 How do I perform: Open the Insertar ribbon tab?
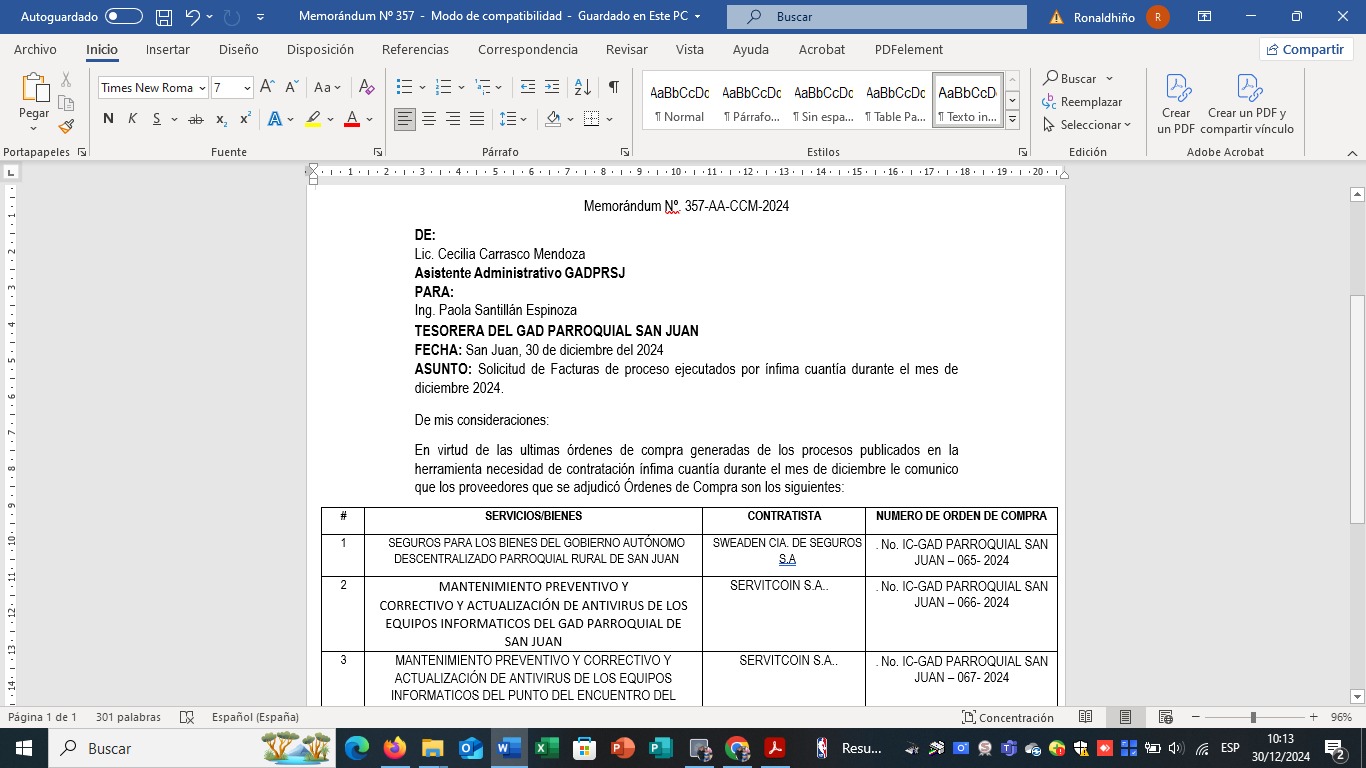click(167, 49)
